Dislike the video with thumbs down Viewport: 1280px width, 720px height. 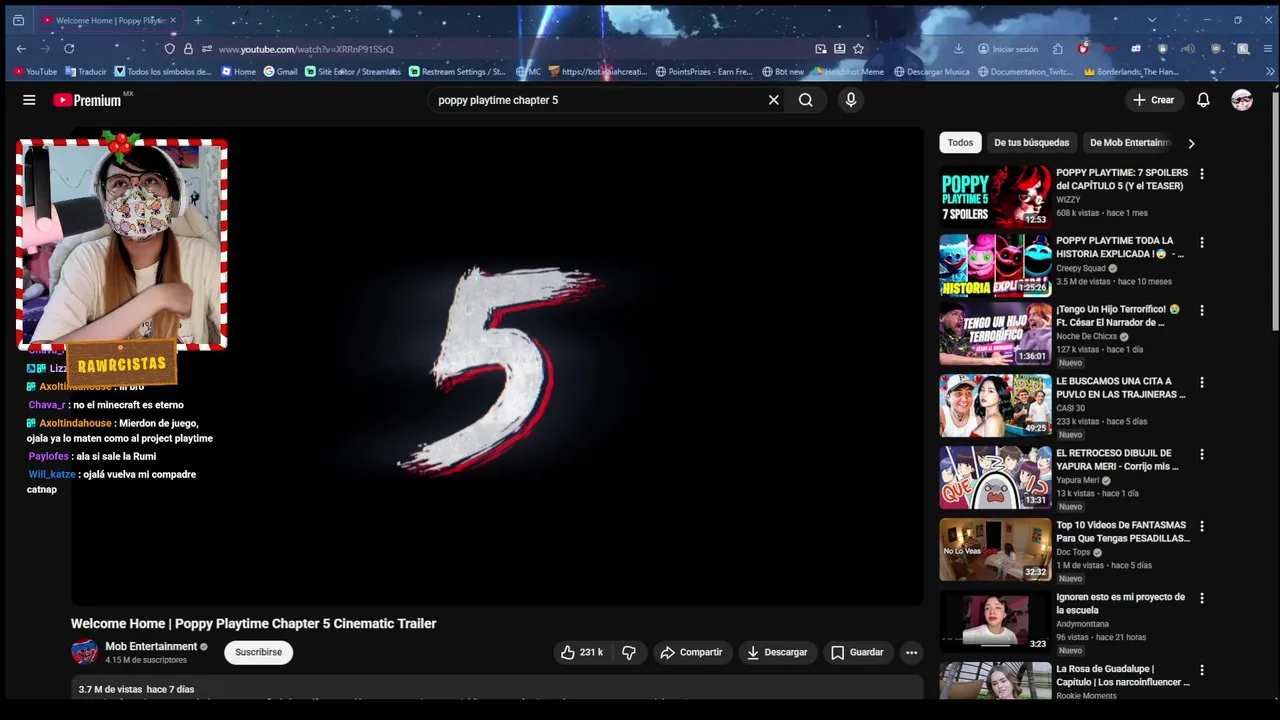point(629,652)
